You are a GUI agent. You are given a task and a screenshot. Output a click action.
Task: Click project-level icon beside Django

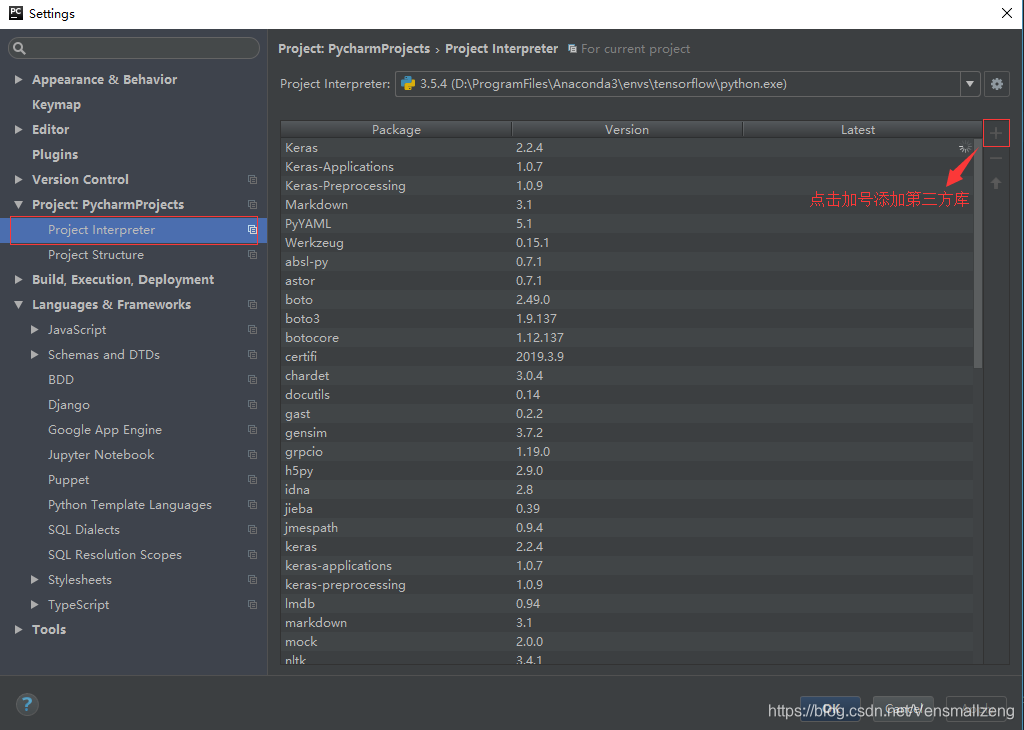(252, 405)
